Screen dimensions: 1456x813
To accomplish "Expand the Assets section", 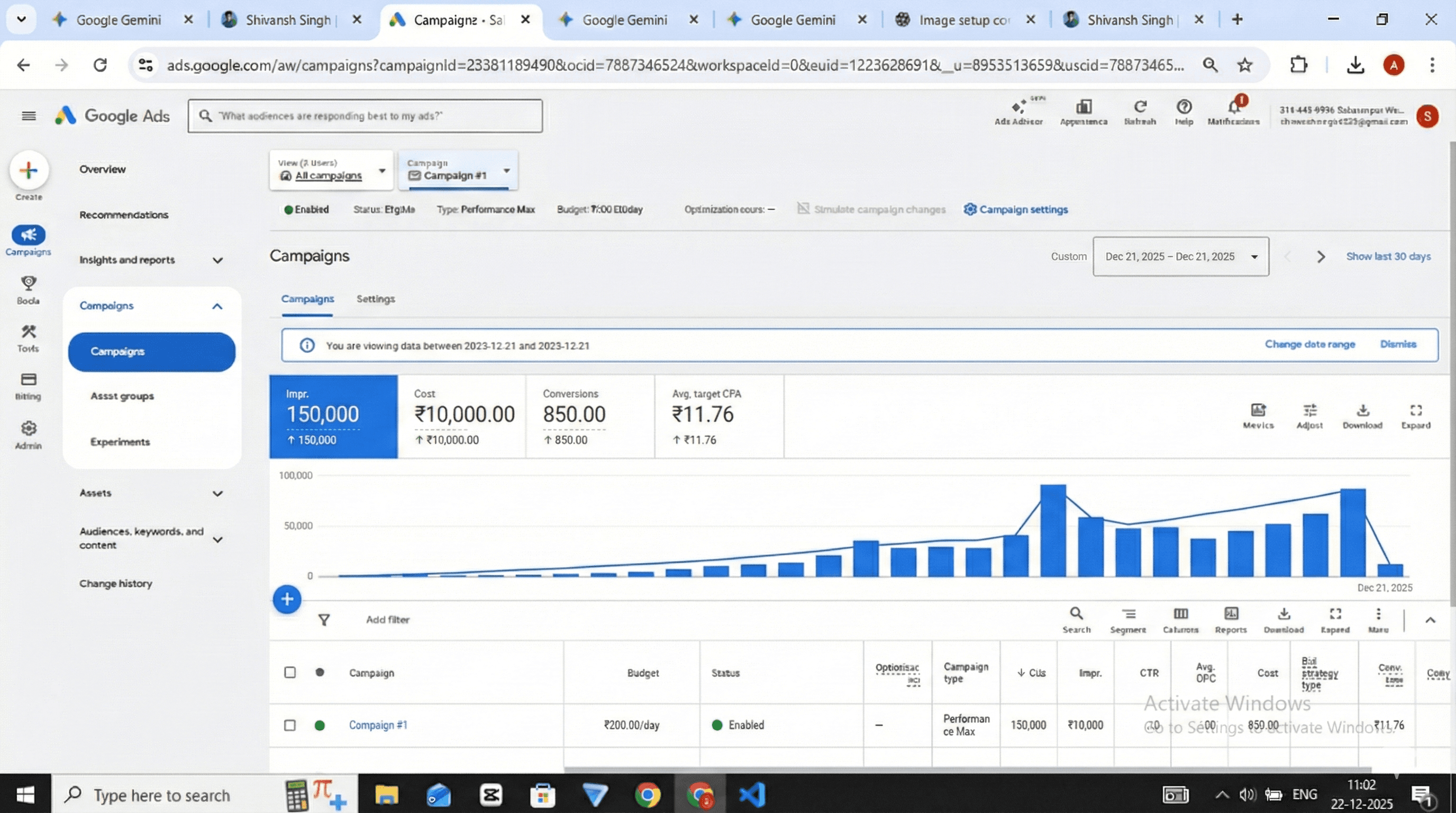I will [217, 493].
